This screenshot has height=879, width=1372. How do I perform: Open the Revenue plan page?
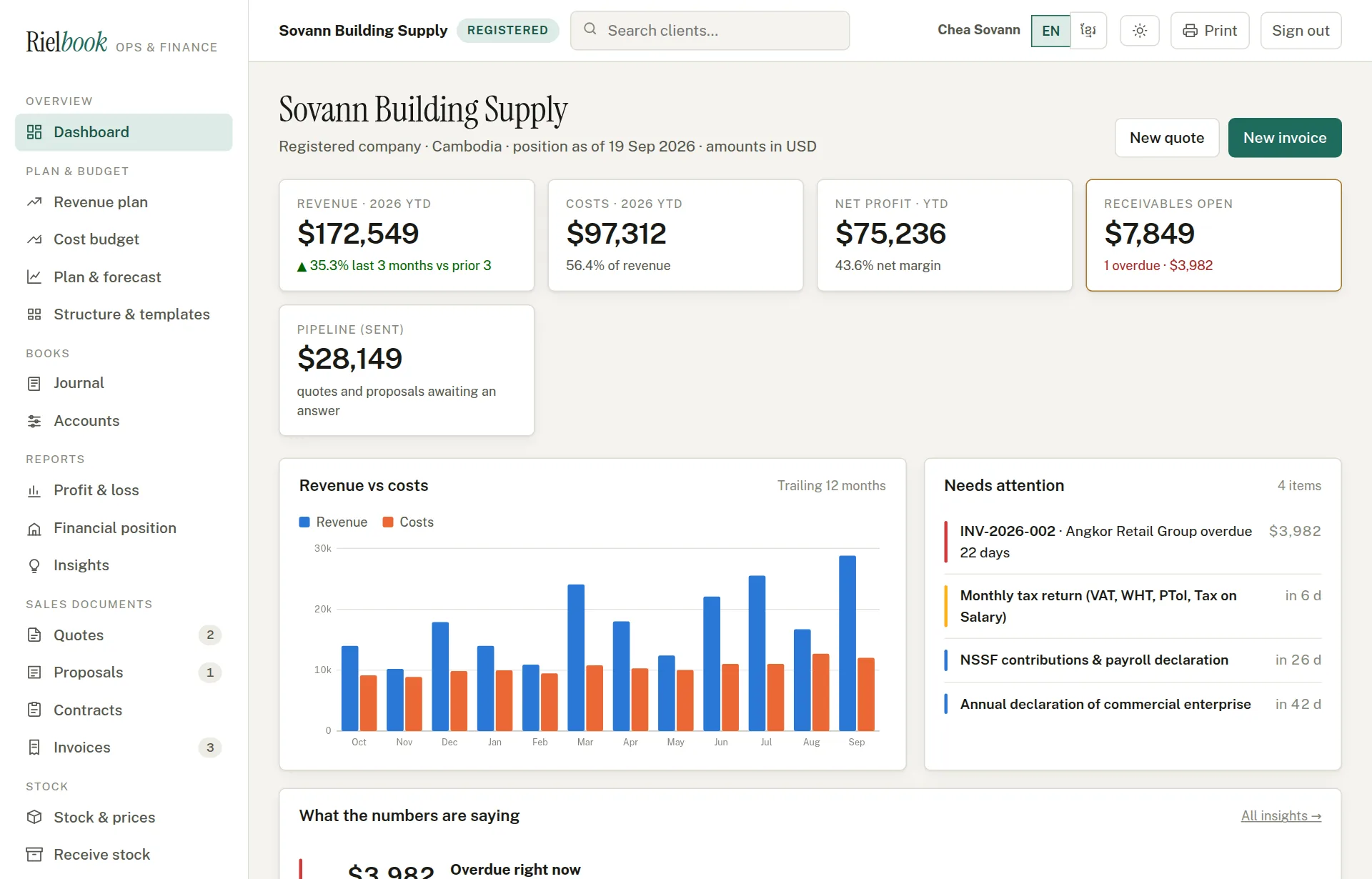[x=124, y=202]
